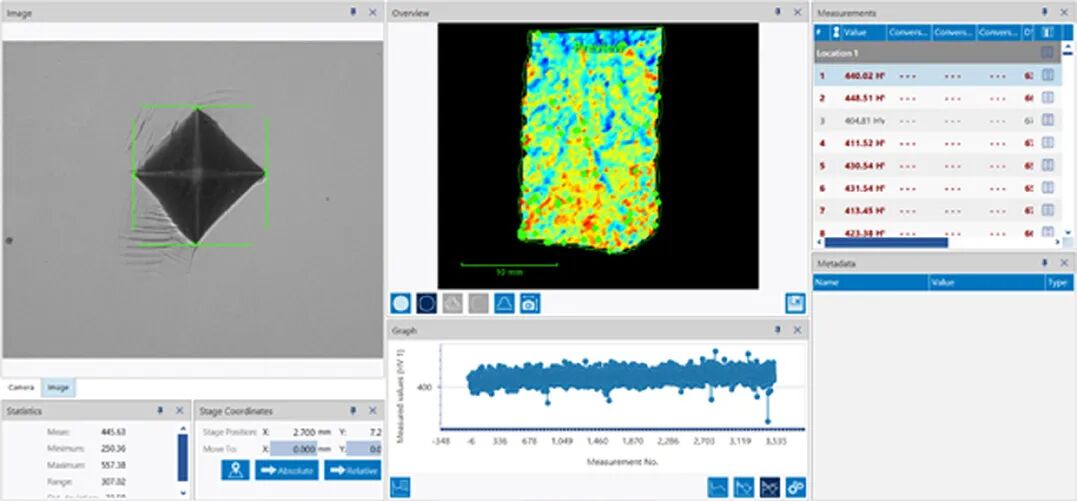Pin the Statistics panel
Viewport: 1077px width, 501px height.
click(x=160, y=410)
